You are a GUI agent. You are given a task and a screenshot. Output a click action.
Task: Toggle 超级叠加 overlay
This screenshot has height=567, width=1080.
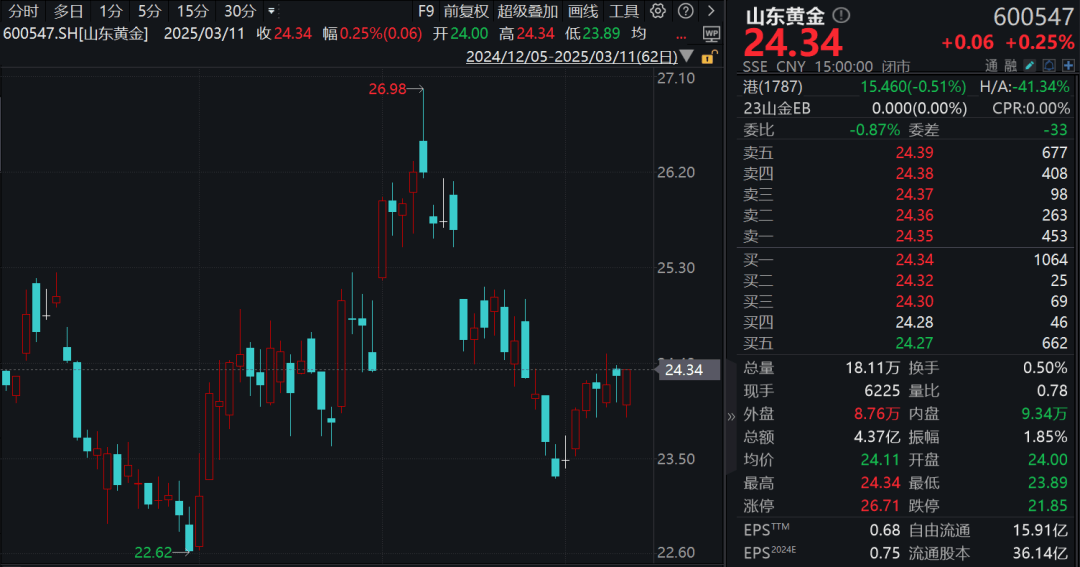click(528, 11)
